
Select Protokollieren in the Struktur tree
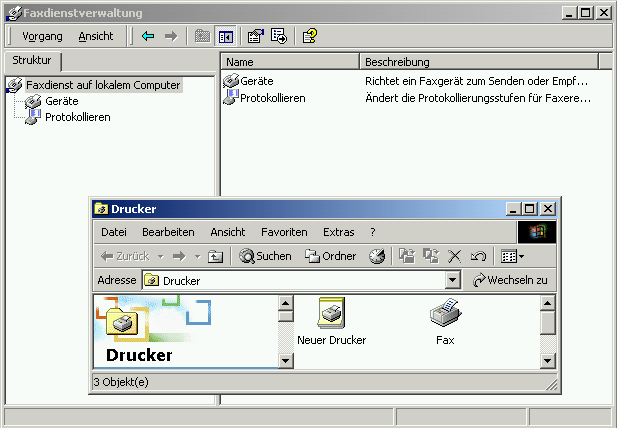pos(78,117)
